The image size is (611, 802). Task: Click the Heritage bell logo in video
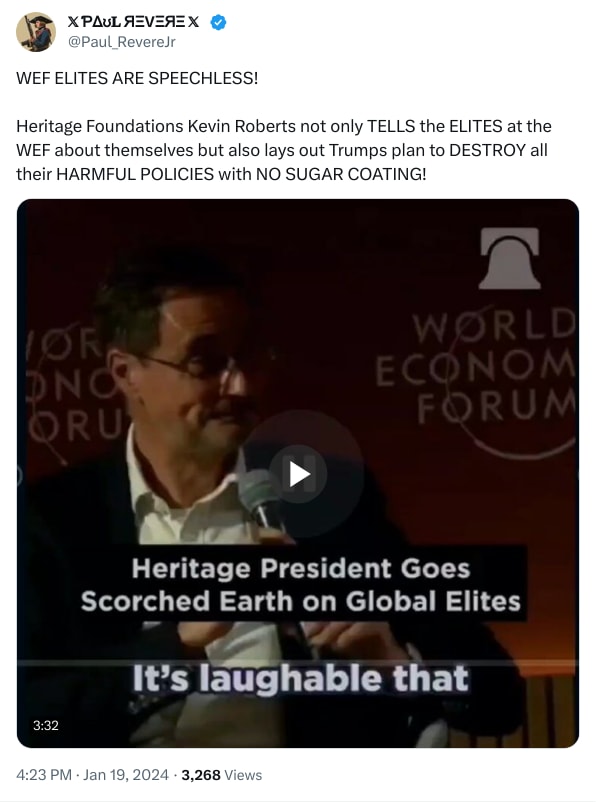click(x=510, y=258)
